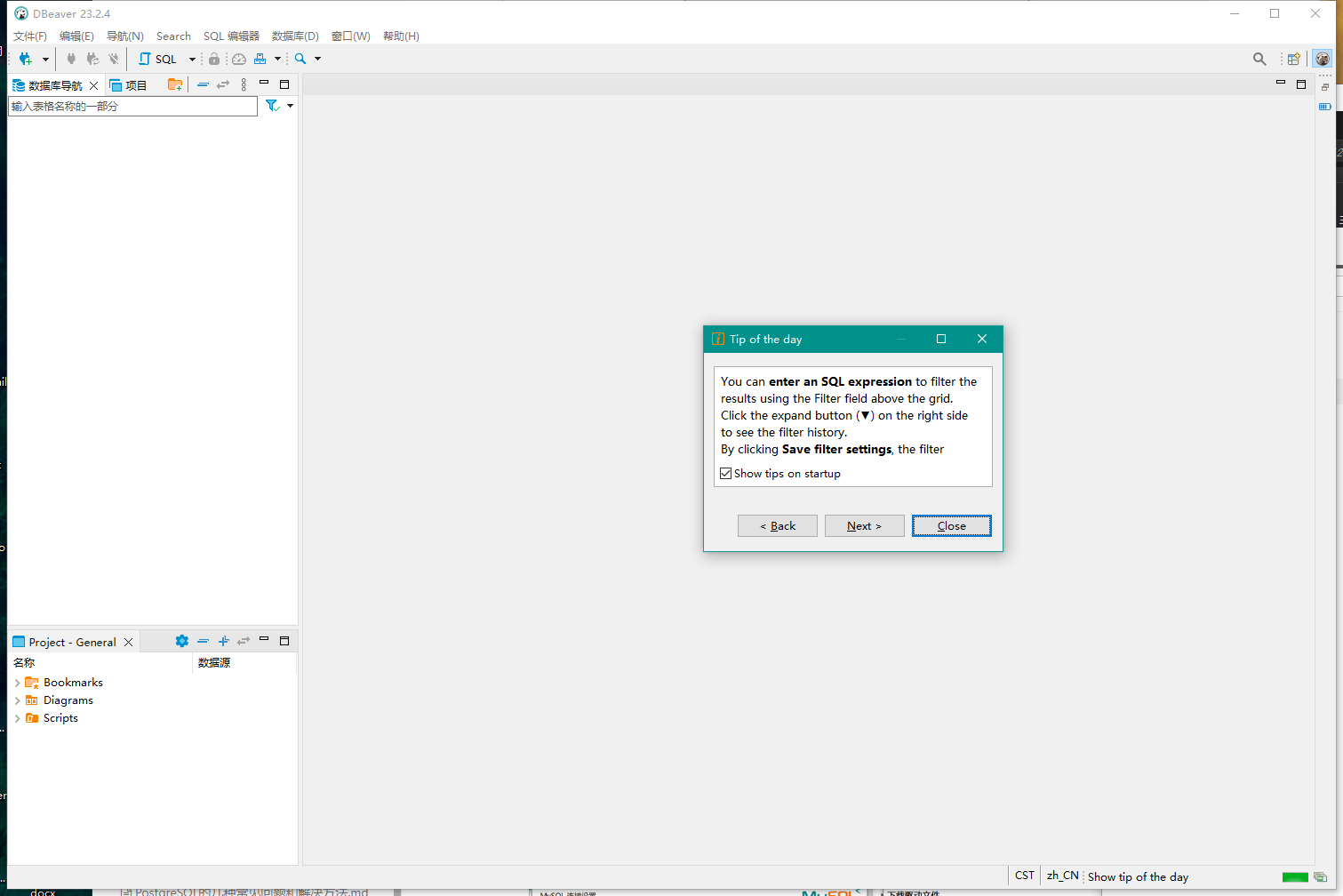This screenshot has width=1343, height=896.
Task: Click the Back button in tip dialog
Action: click(x=778, y=526)
